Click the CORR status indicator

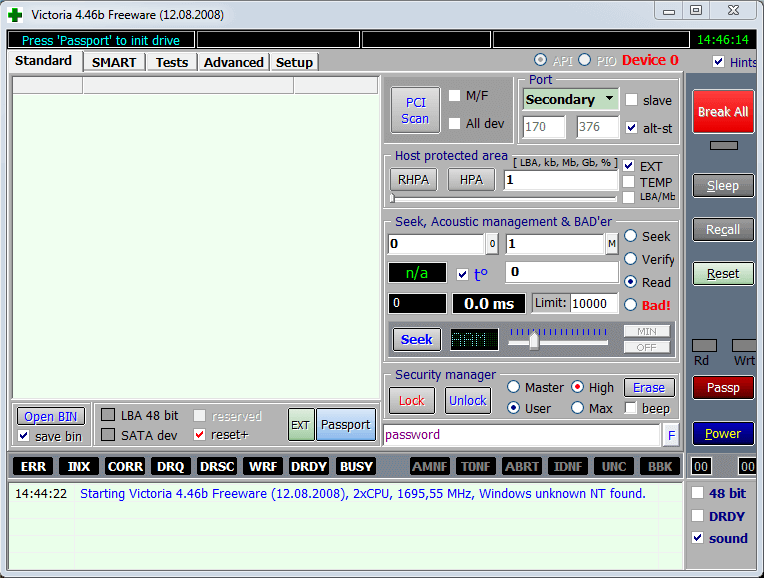pos(125,466)
